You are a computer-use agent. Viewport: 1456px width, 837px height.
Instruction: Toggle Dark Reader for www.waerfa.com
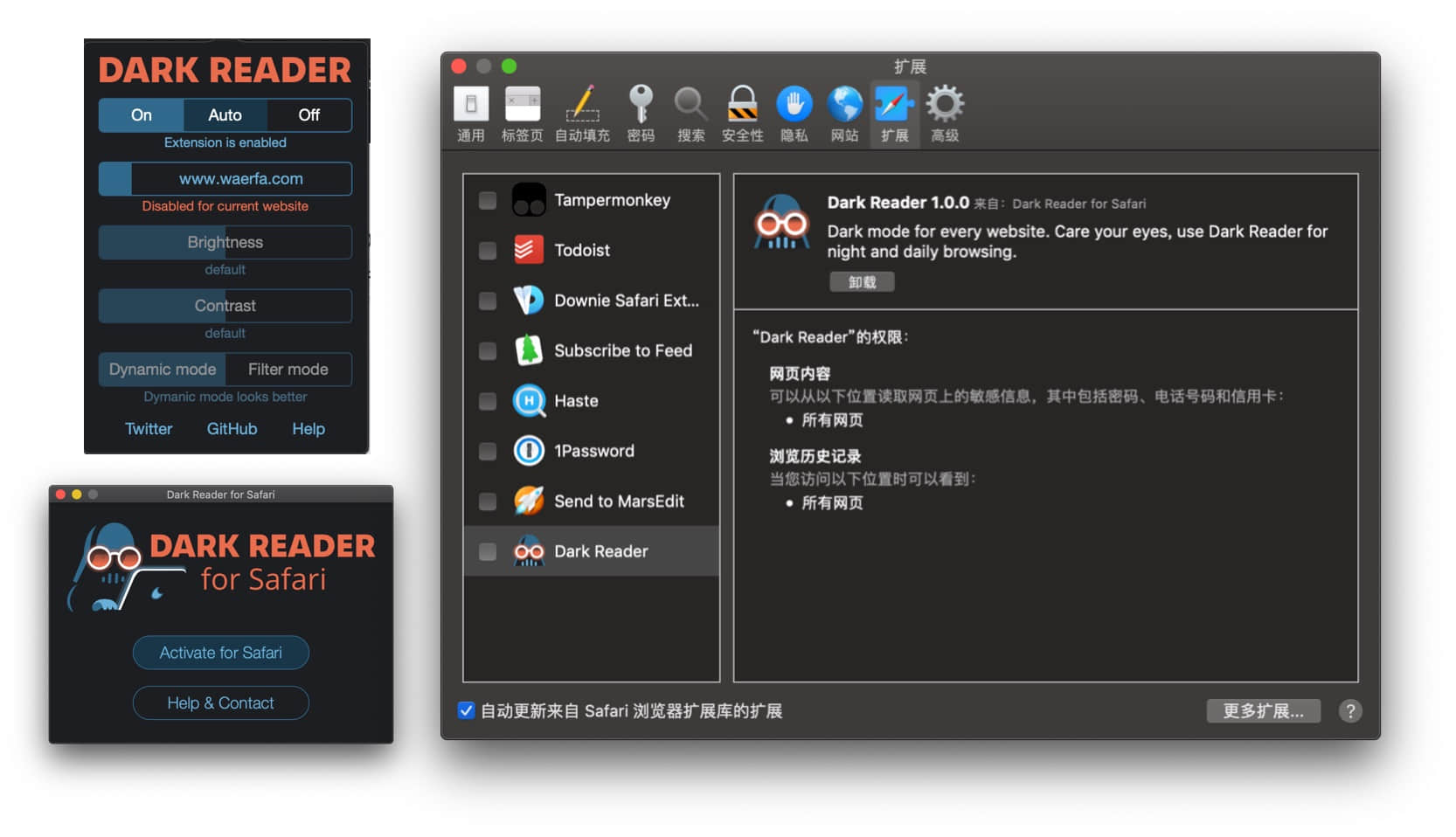pos(225,179)
